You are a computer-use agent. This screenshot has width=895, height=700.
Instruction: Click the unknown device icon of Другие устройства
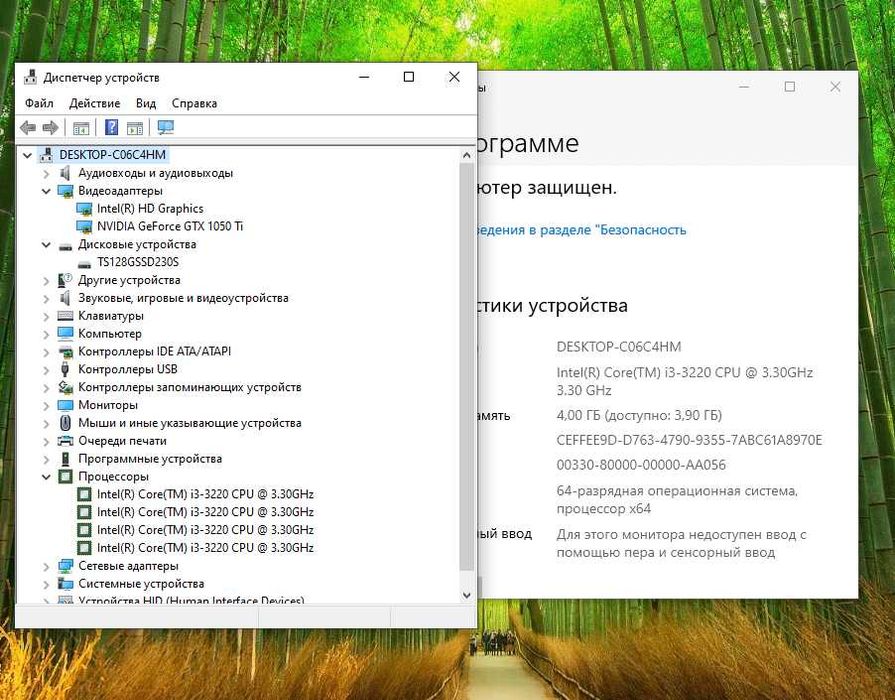65,280
